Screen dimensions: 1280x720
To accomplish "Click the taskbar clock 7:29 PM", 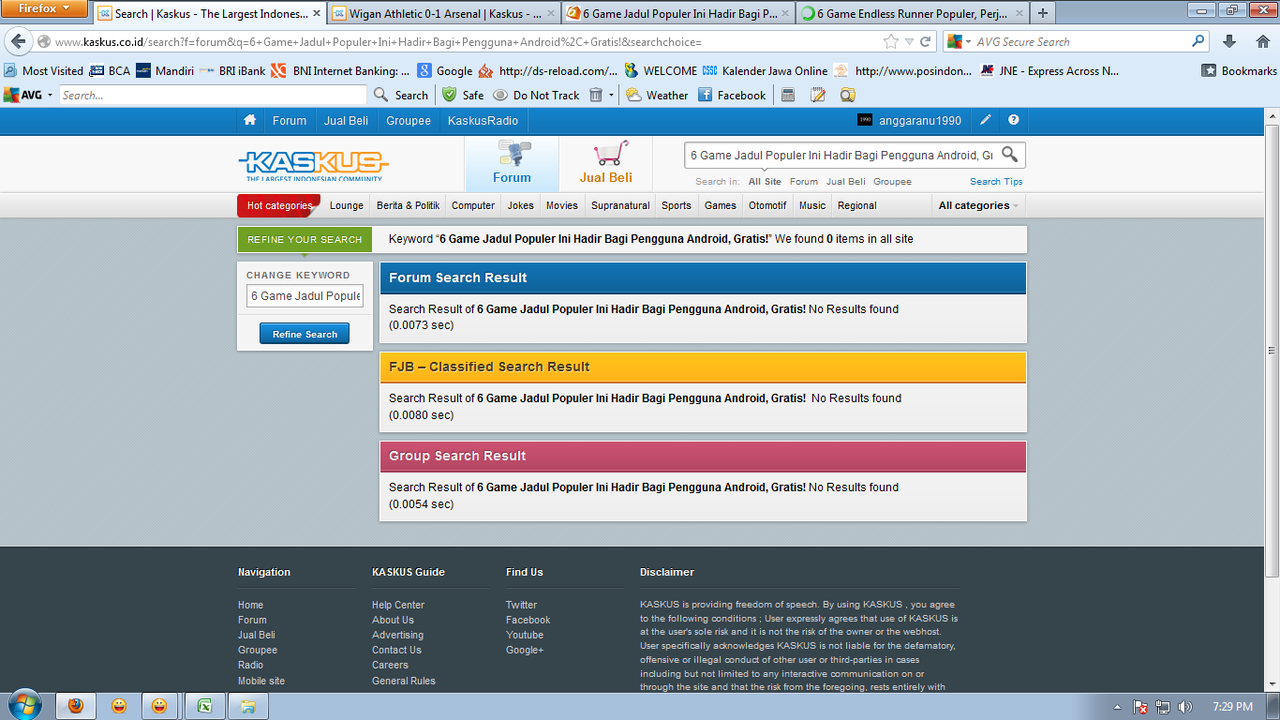I will [x=1231, y=707].
